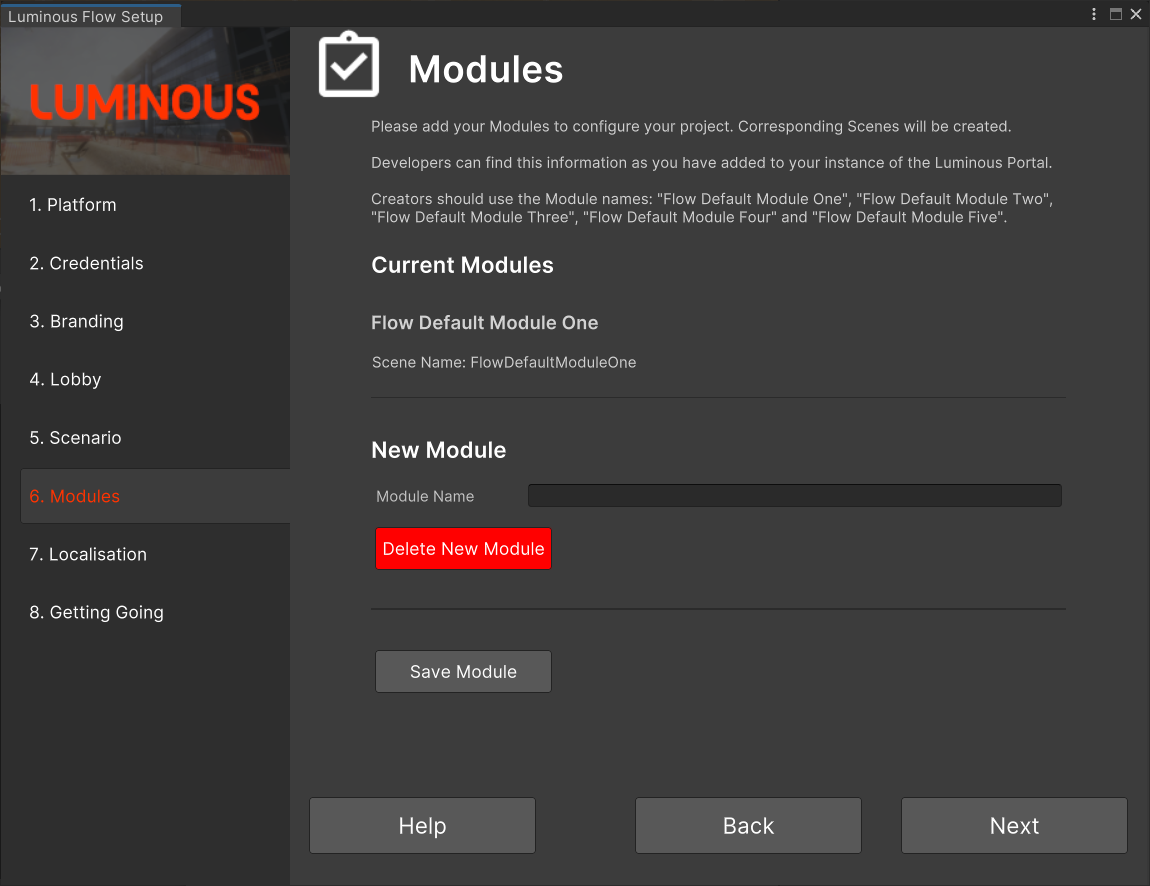1150x886 pixels.
Task: Navigate to the 4. Lobby step
Action: point(65,379)
